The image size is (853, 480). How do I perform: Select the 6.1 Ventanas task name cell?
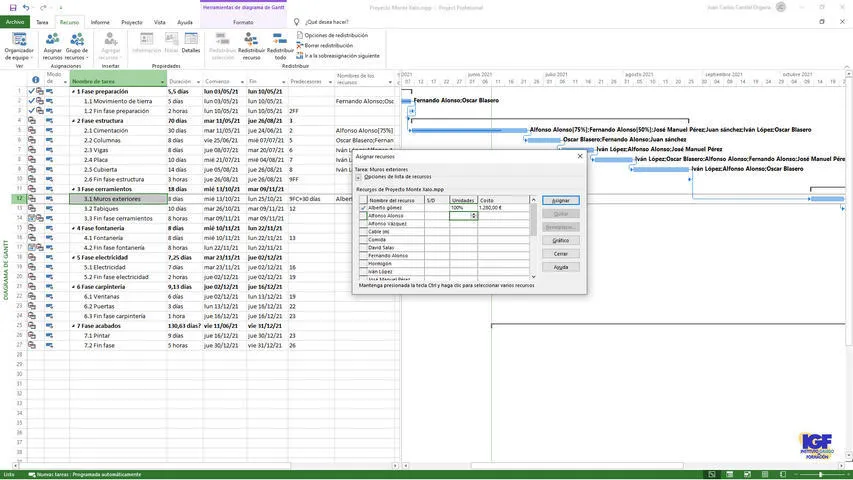point(118,297)
